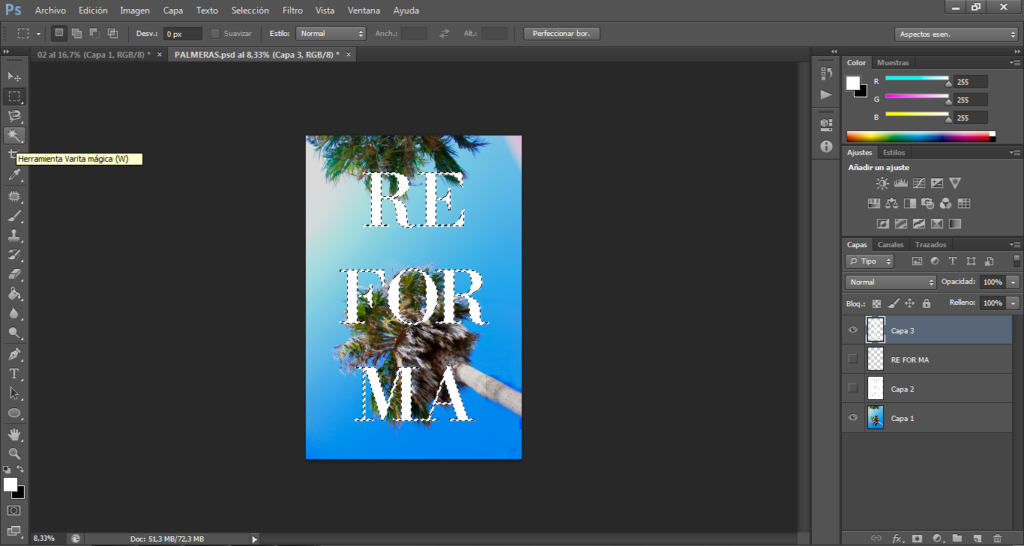
Task: Switch to the Trazados tab
Action: (931, 245)
